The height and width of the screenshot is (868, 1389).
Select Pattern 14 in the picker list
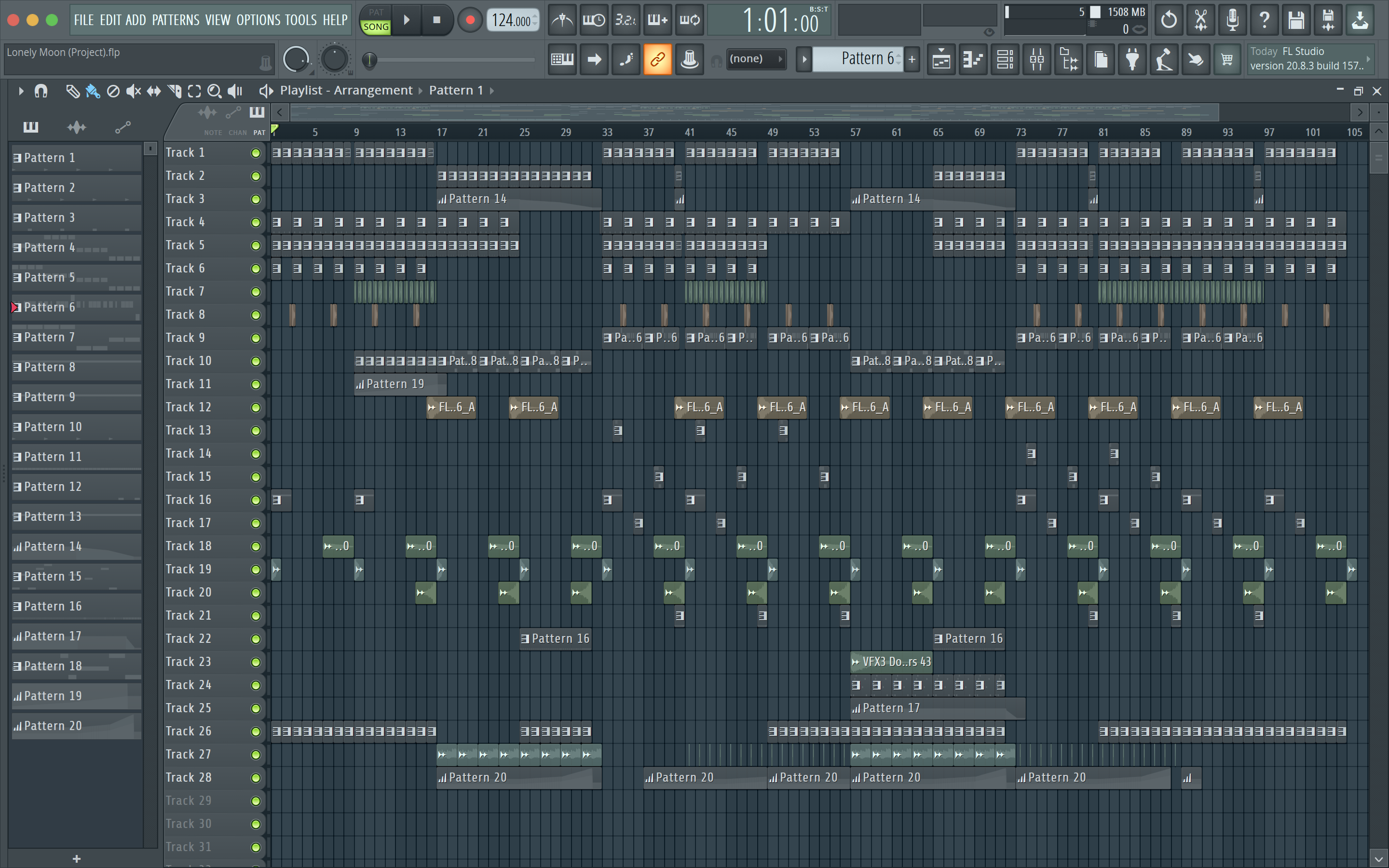[x=76, y=546]
